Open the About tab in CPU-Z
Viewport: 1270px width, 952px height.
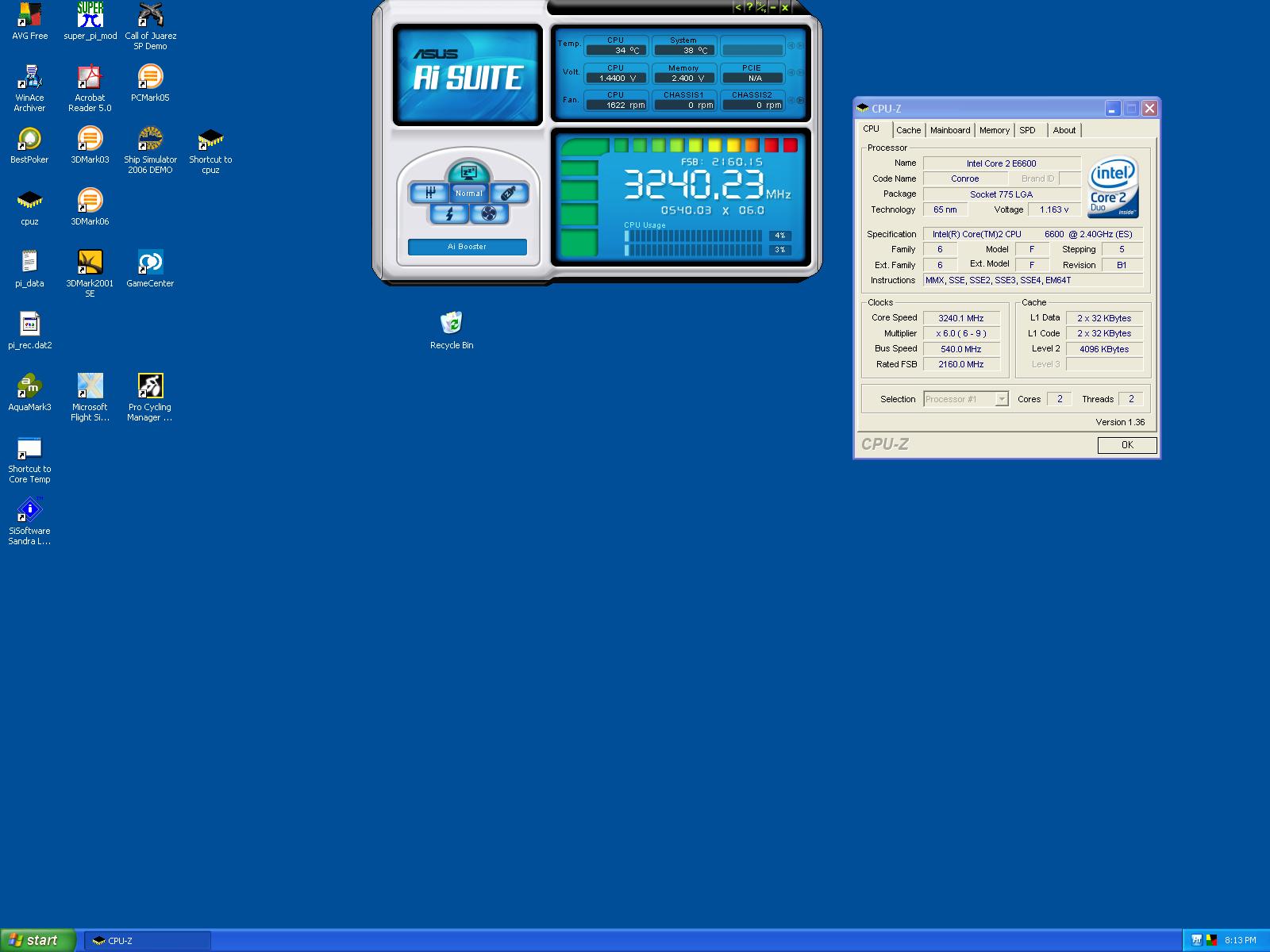[x=1064, y=130]
